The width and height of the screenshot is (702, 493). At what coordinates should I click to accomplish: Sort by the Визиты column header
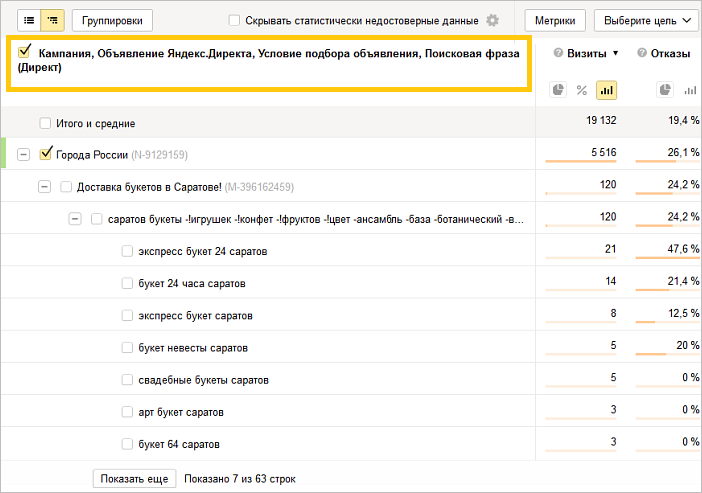coord(581,54)
